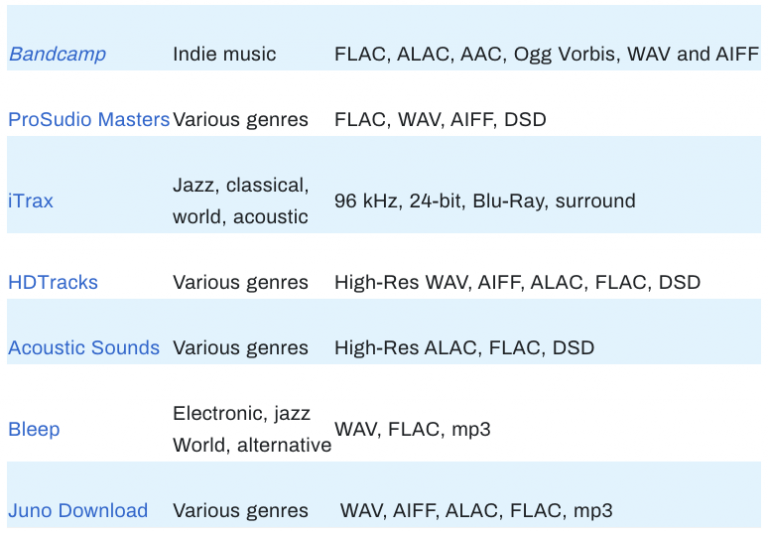Click "High-Res ALAC, FLAC, DSD" formats text
The width and height of the screenshot is (768, 533).
pyautogui.click(x=464, y=348)
